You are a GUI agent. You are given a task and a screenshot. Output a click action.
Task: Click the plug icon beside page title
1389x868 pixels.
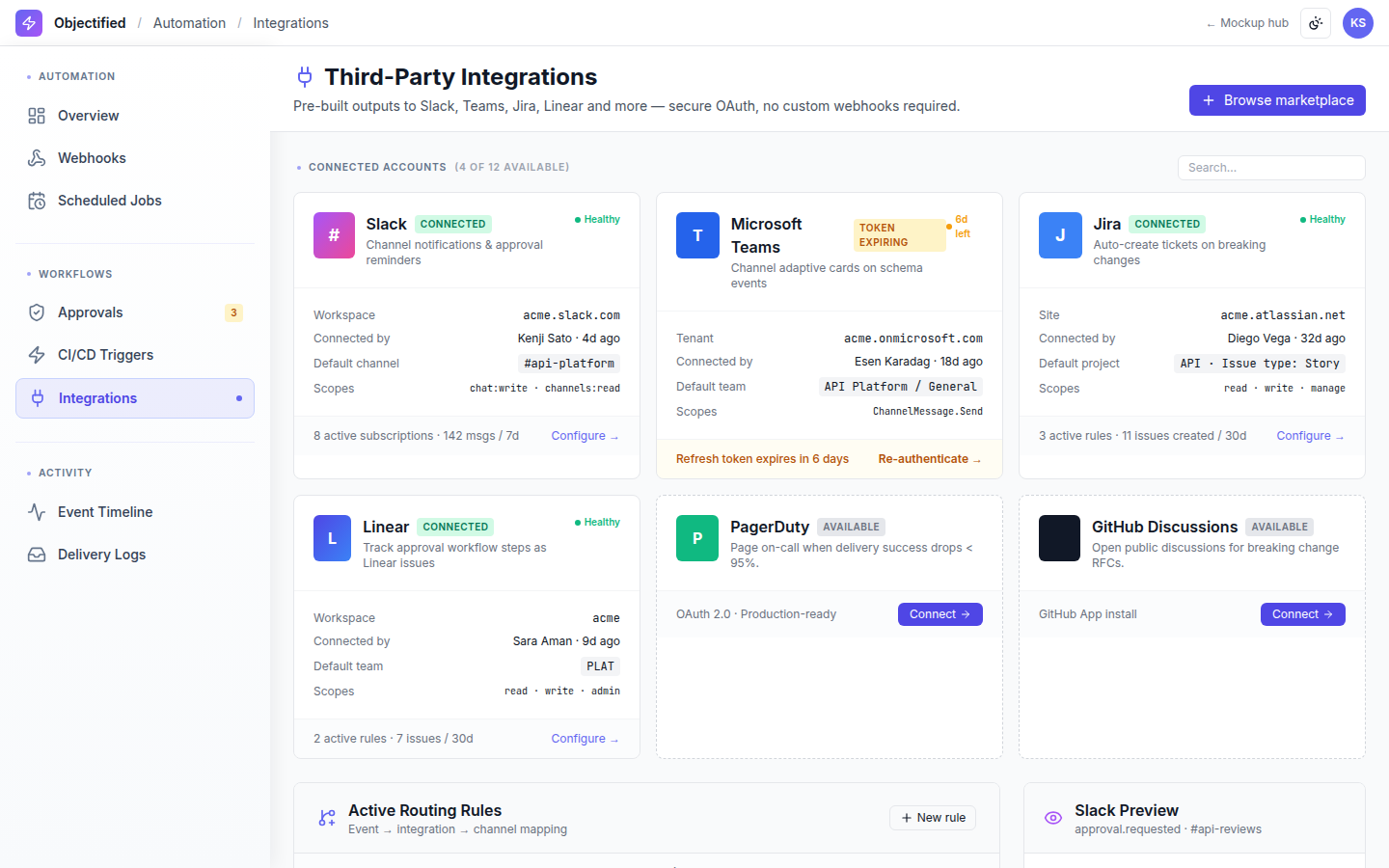305,77
